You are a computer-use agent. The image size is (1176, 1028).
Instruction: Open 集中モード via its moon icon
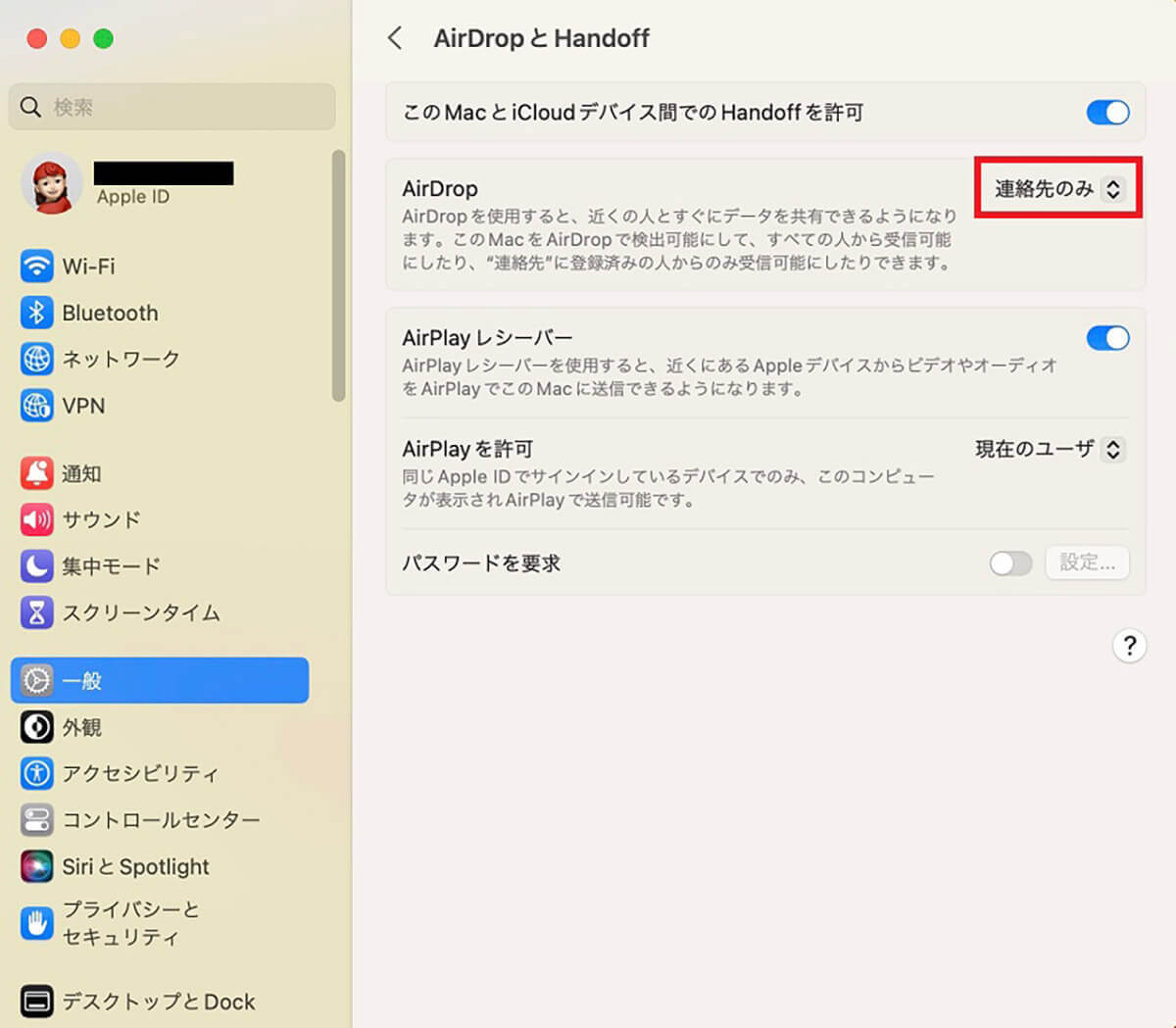[x=37, y=565]
